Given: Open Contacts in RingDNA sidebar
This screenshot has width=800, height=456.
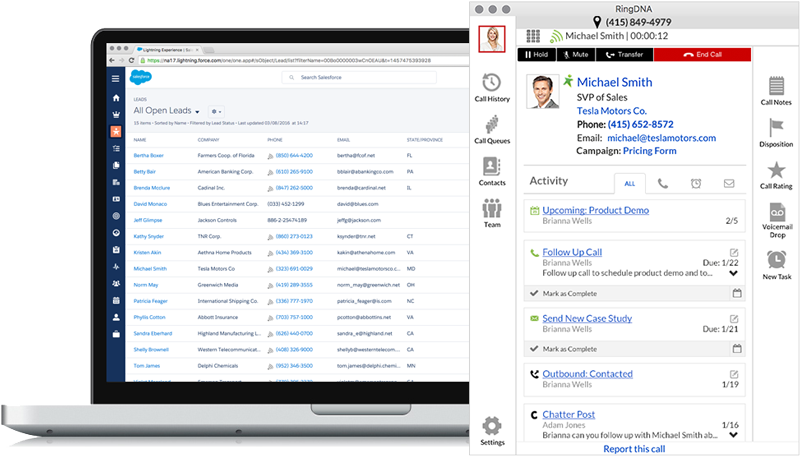Looking at the screenshot, I should click(492, 171).
